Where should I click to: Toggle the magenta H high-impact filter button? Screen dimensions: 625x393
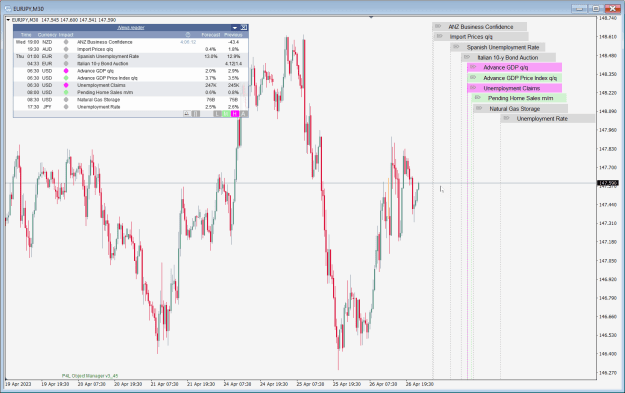point(234,114)
